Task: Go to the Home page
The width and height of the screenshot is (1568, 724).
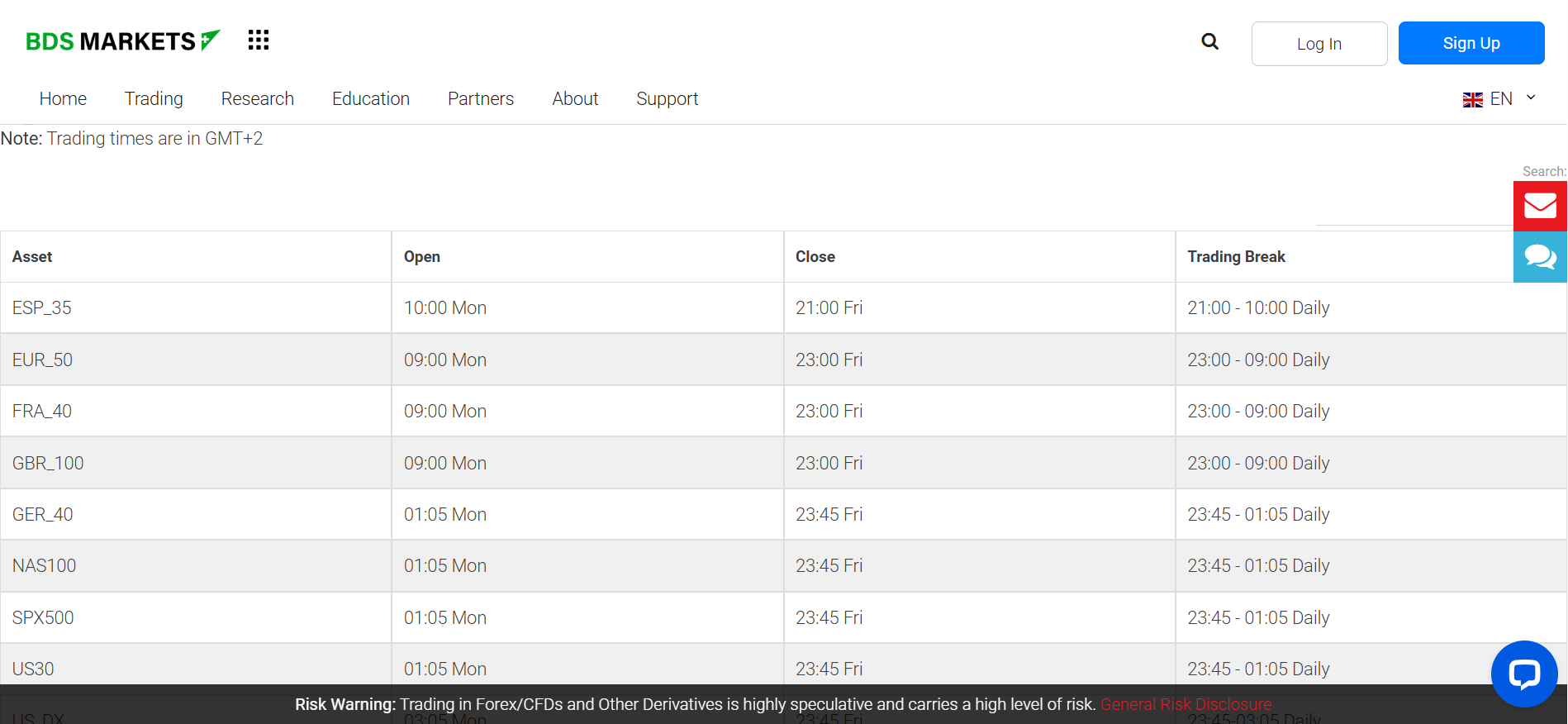Action: coord(63,99)
